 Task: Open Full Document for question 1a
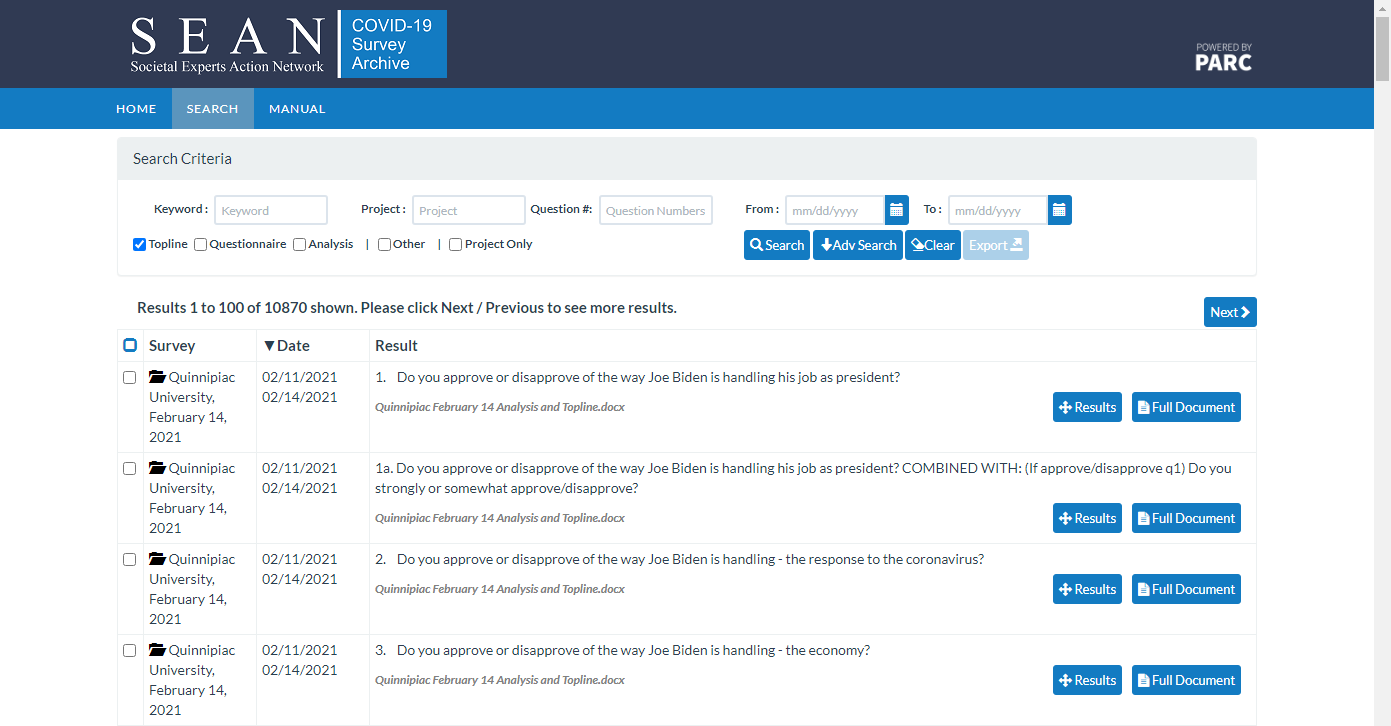[x=1186, y=518]
